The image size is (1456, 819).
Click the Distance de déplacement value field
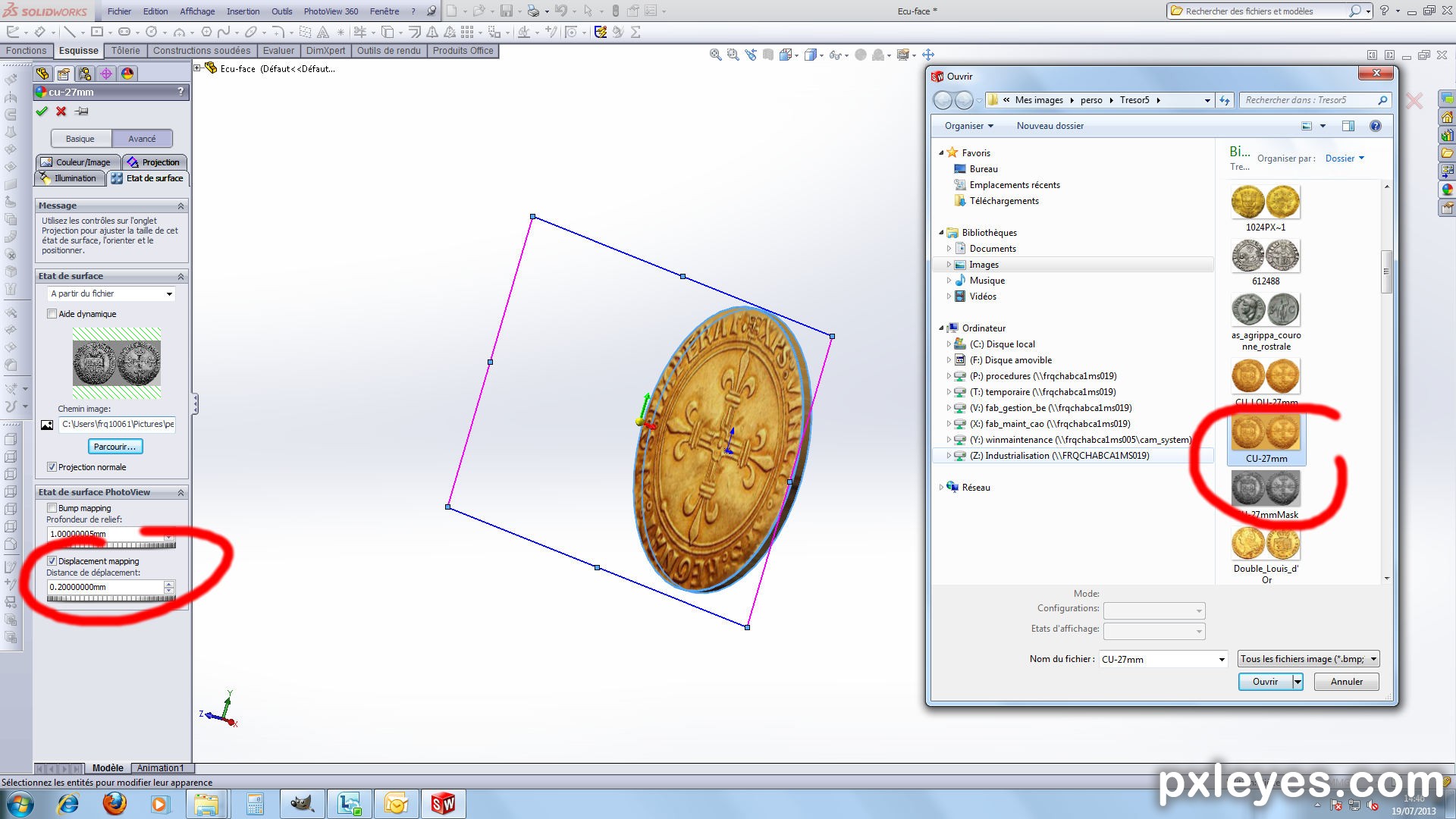tap(105, 587)
